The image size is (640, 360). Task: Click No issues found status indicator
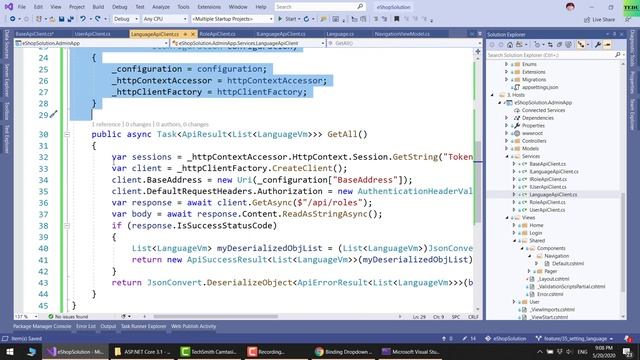[x=68, y=317]
